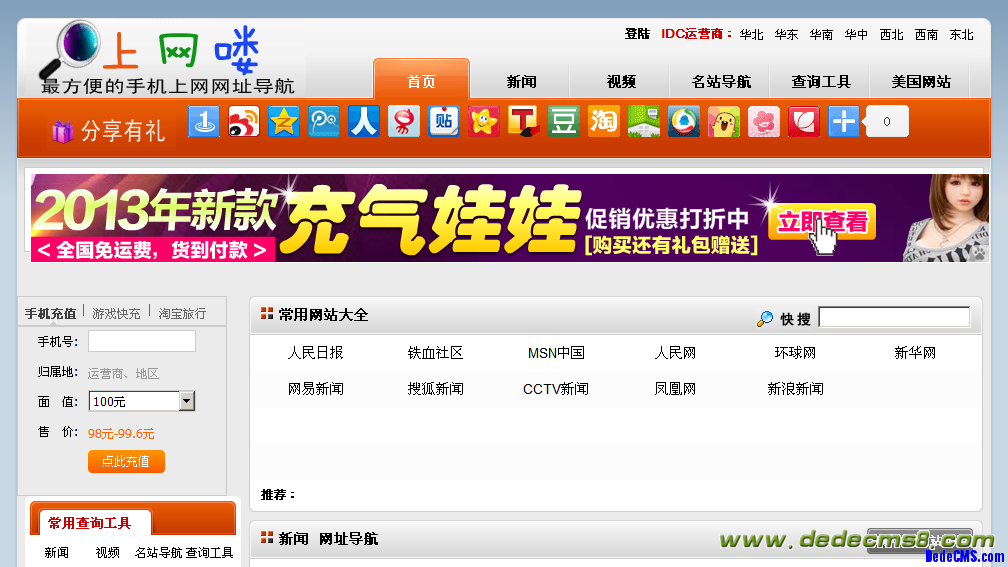Click the red shrimp share icon
Screen dimensions: 1008x567
403,122
